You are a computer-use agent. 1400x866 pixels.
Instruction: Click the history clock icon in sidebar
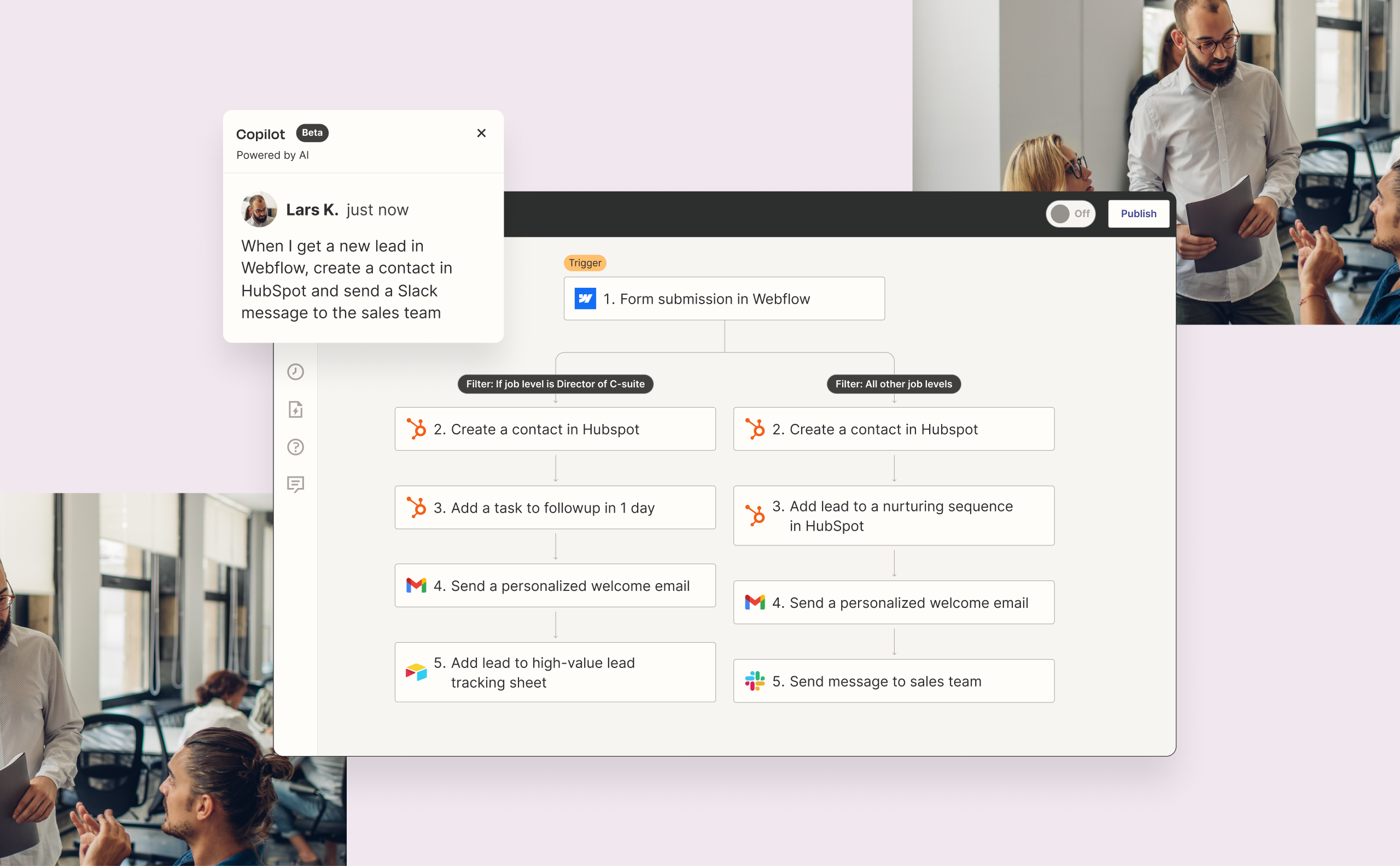pyautogui.click(x=295, y=371)
